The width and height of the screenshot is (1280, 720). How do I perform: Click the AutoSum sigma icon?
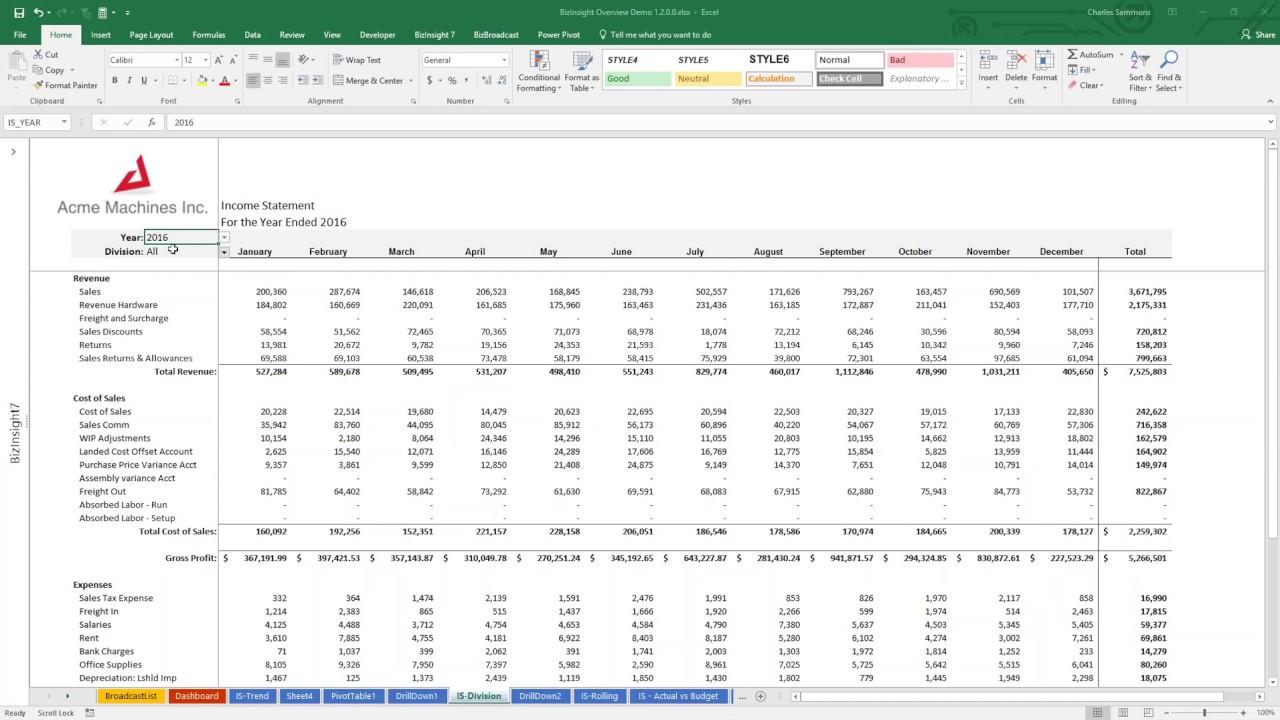[1072, 55]
